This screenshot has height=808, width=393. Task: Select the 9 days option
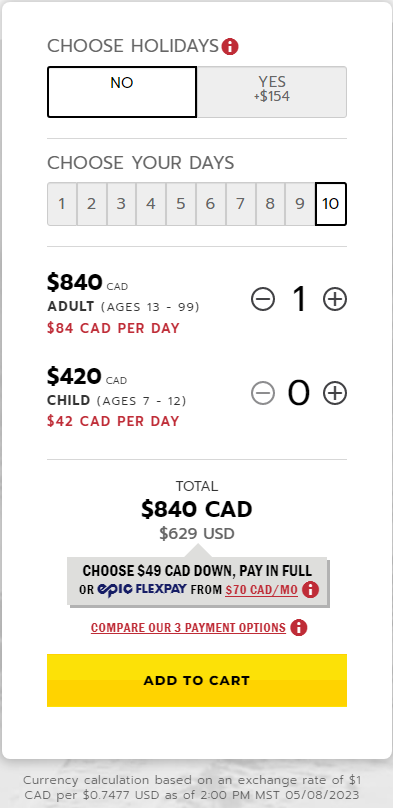[x=300, y=204]
